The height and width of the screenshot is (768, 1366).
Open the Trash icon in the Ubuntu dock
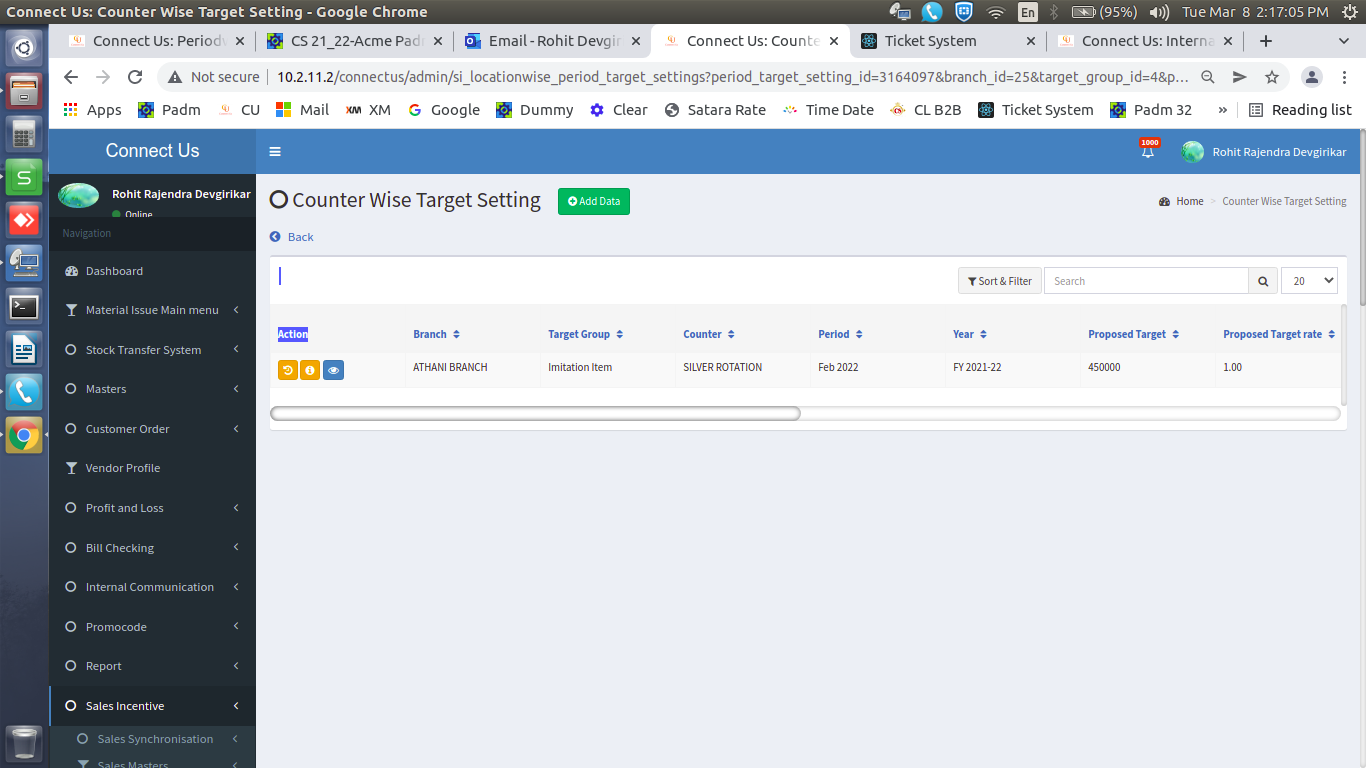pyautogui.click(x=24, y=744)
